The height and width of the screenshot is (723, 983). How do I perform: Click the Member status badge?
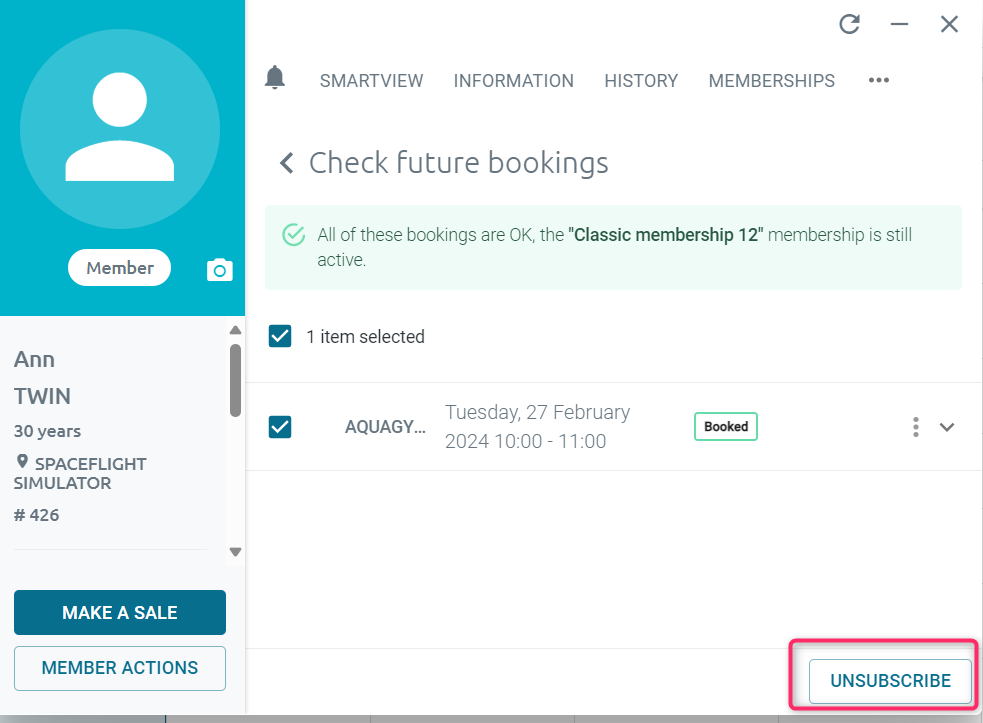(120, 268)
